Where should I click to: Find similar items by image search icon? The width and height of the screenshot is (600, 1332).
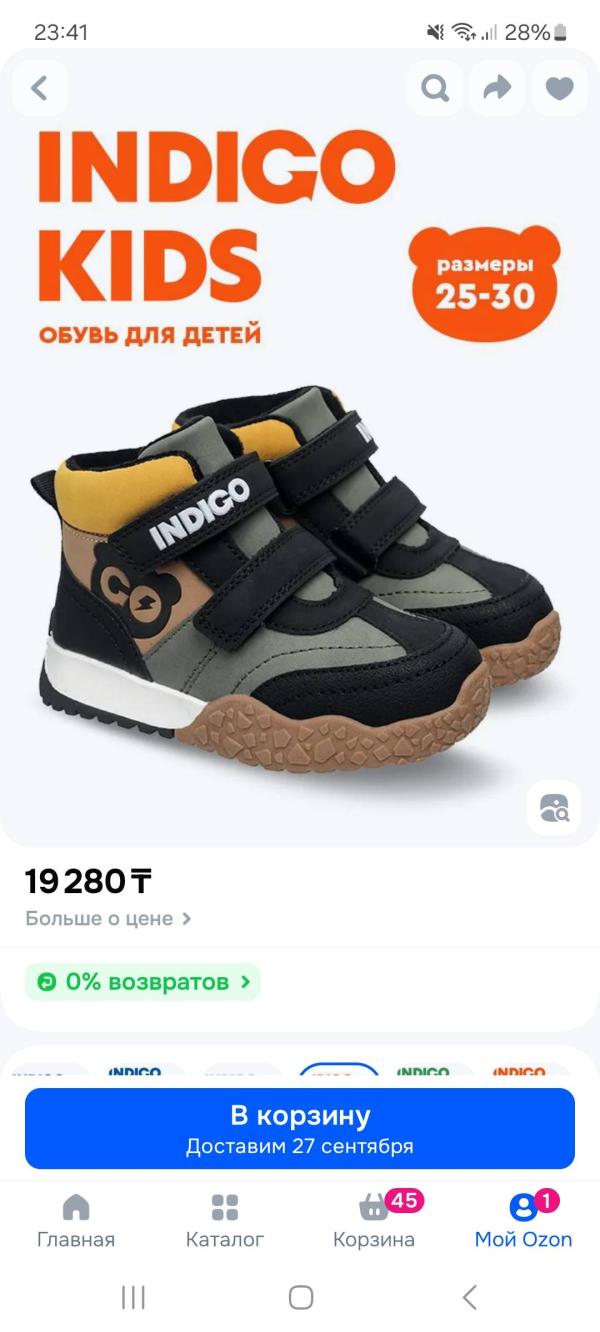(x=554, y=807)
